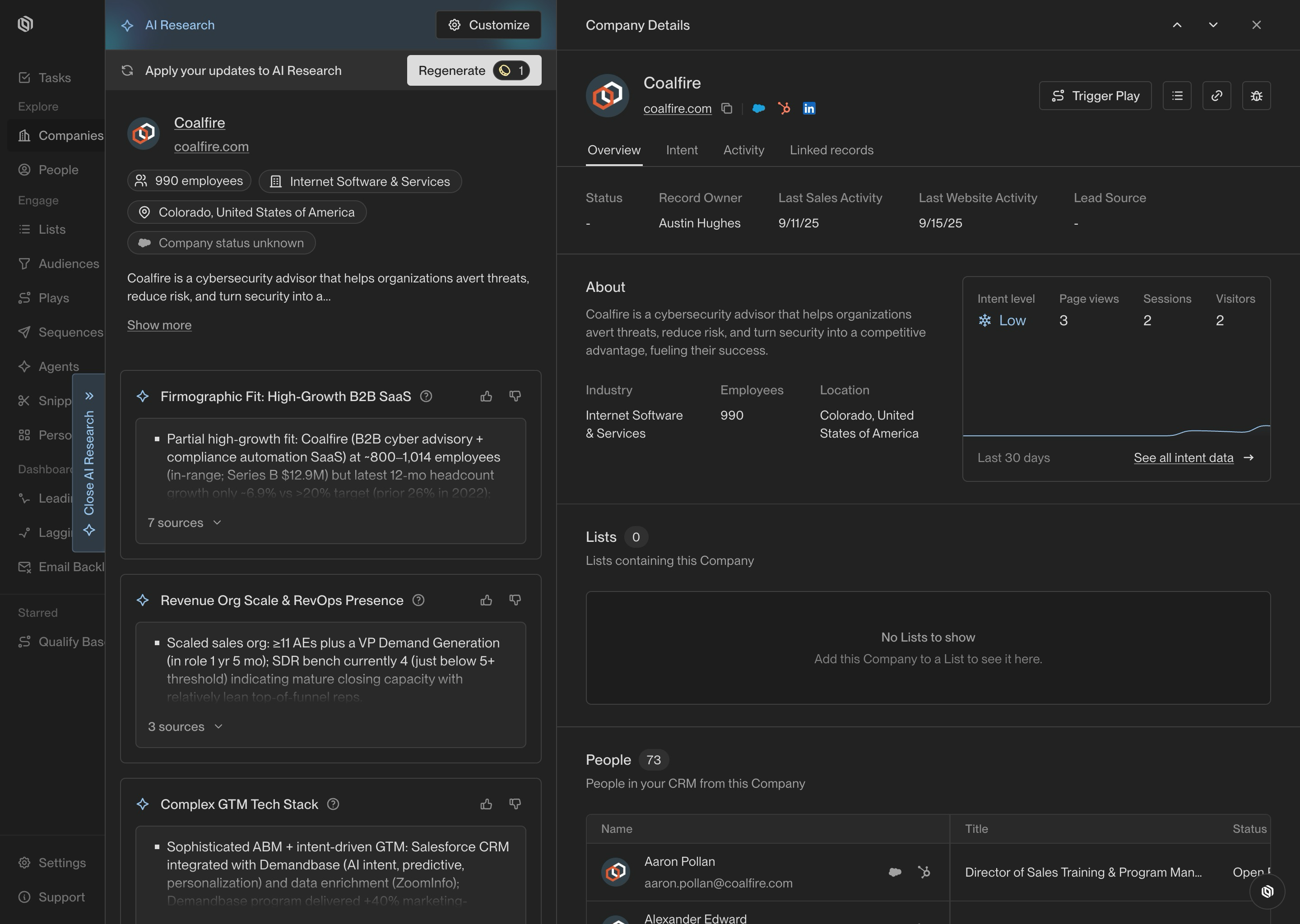
Task: Thumbs up Complex GTM Tech Stack card
Action: (486, 804)
